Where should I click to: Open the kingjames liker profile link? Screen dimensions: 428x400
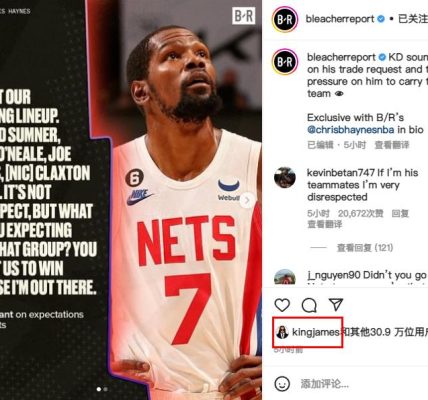(x=315, y=332)
